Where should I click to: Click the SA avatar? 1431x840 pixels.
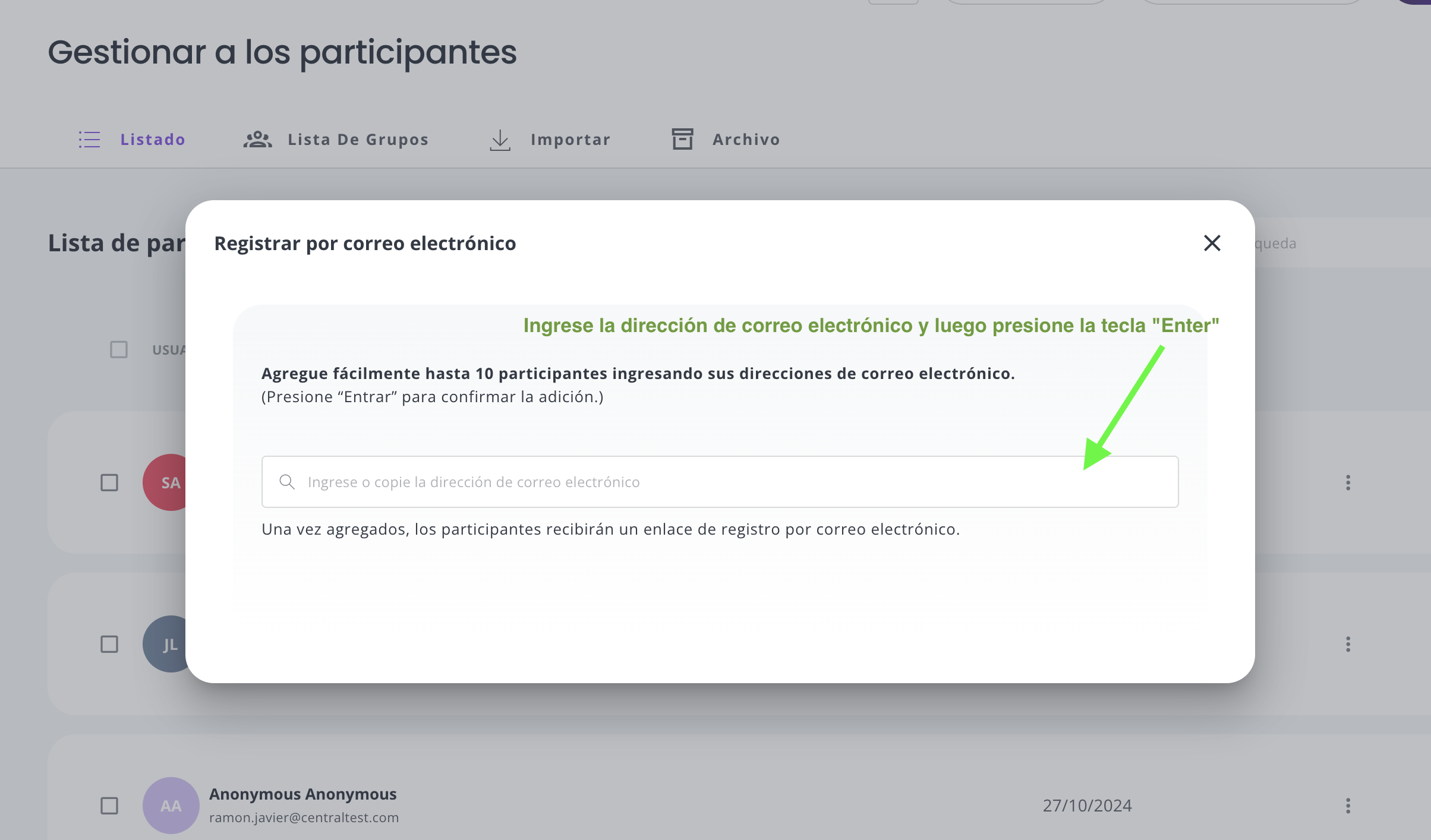[165, 482]
